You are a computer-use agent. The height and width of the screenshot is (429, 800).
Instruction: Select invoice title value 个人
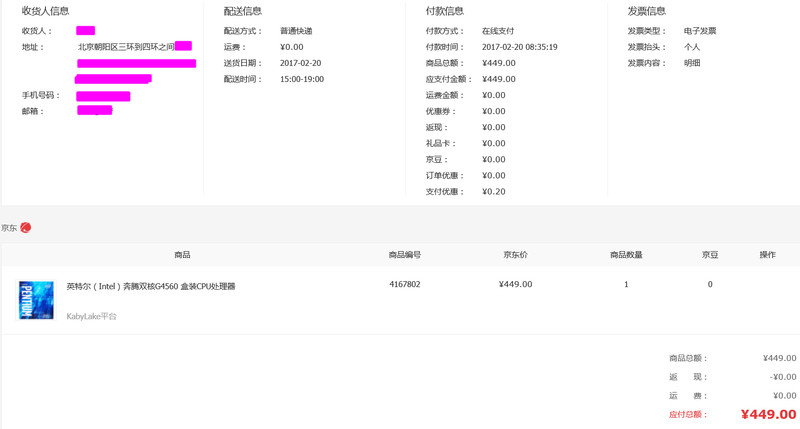click(692, 47)
